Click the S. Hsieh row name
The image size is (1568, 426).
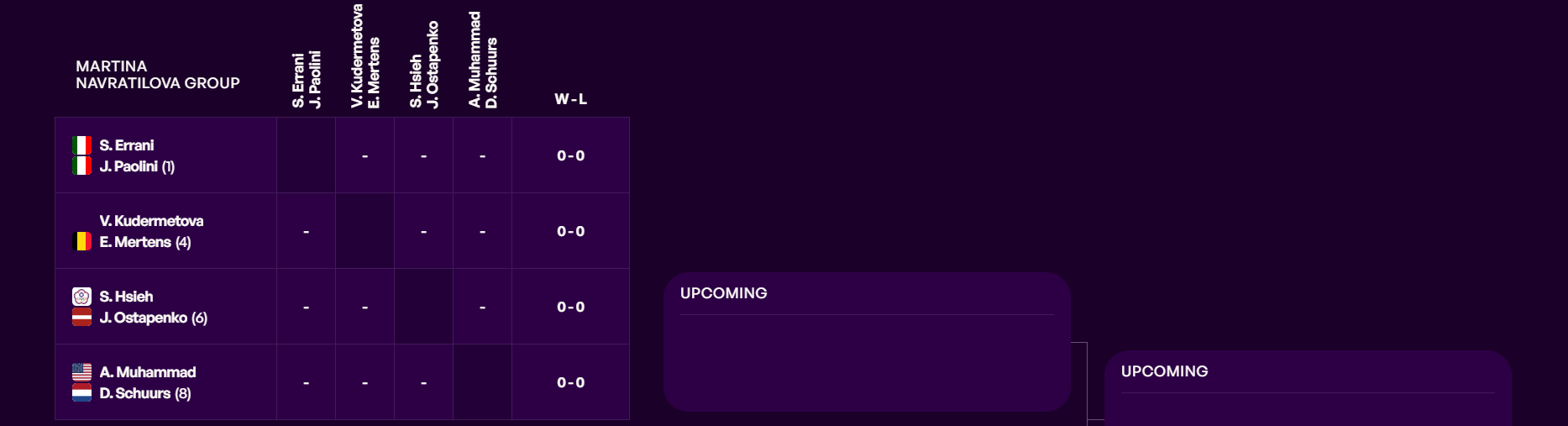coord(126,297)
